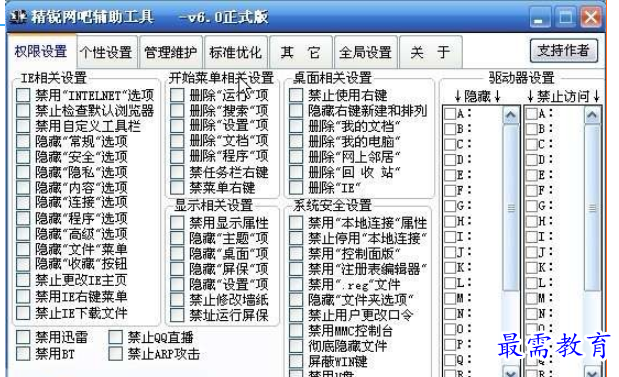The image size is (619, 377).
Task: Check 禁用"控制面版"
Action: pyautogui.click(x=296, y=253)
